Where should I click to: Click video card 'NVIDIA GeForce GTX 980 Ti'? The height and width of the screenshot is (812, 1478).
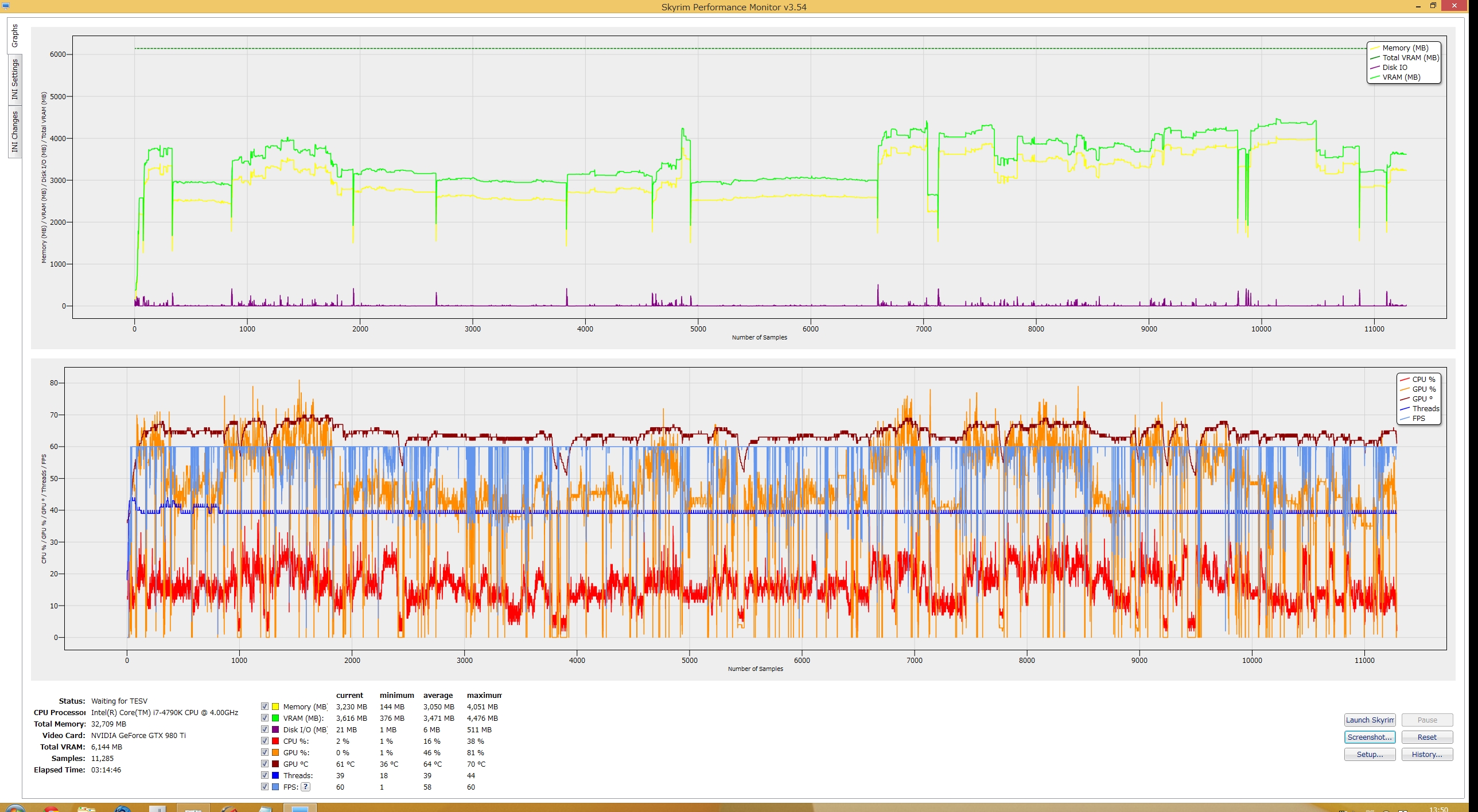click(x=138, y=736)
